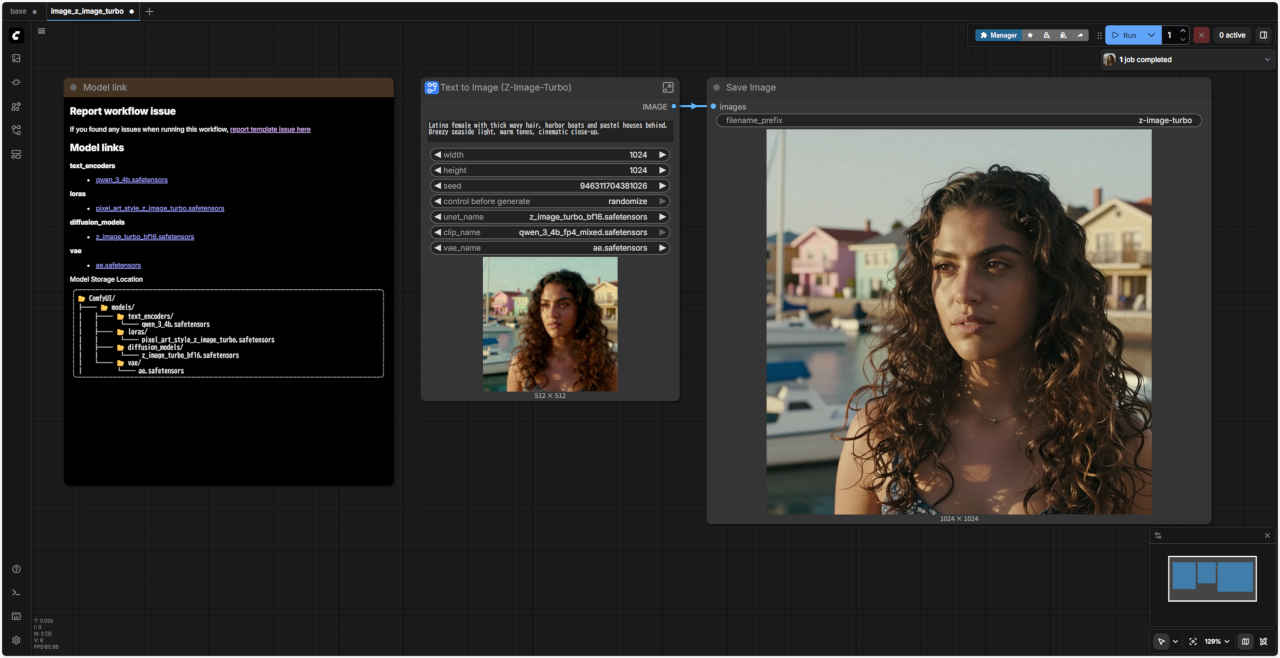Click the Run workflow button
Screen dimensions: 1280x658
point(1124,35)
